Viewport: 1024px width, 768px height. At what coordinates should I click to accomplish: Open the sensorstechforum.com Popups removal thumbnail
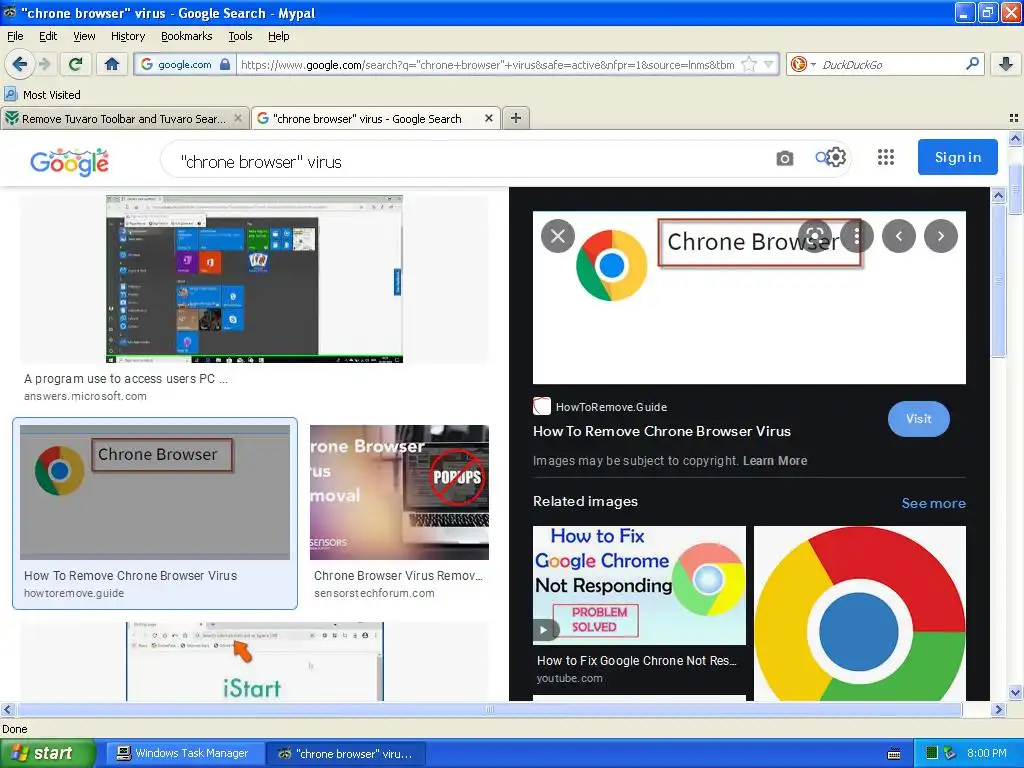pos(399,492)
